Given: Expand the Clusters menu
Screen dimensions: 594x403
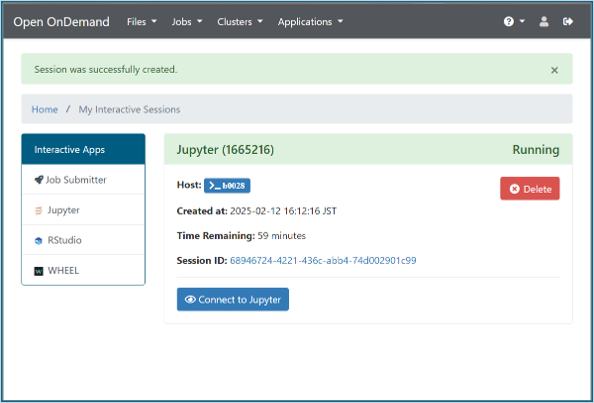Looking at the screenshot, I should pos(240,22).
